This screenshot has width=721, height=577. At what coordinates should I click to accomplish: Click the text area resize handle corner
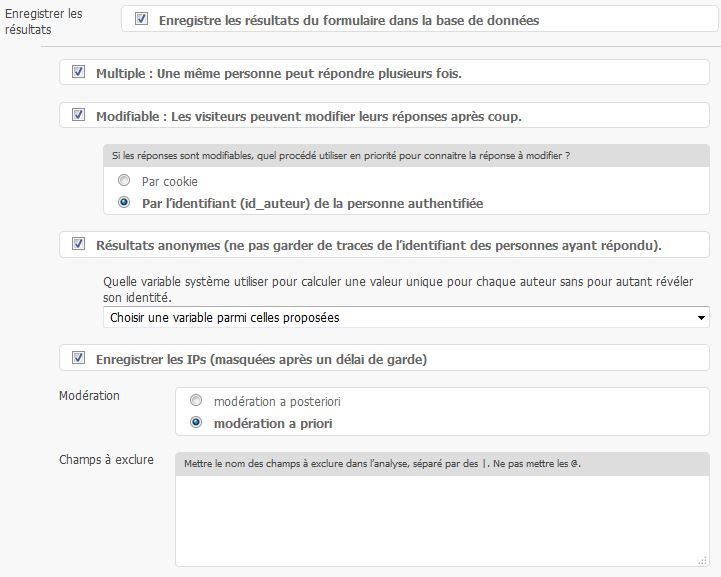coord(703,562)
